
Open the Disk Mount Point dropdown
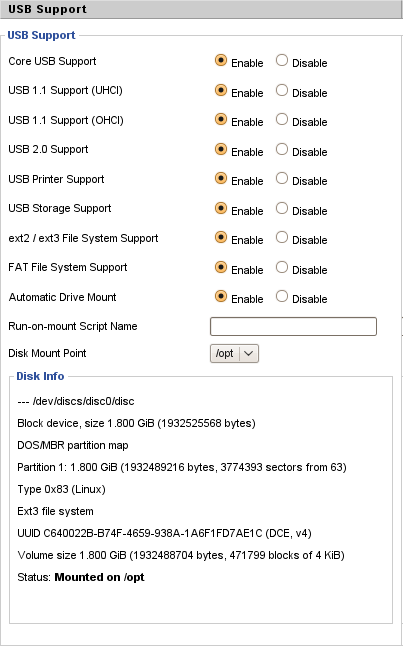[x=234, y=353]
